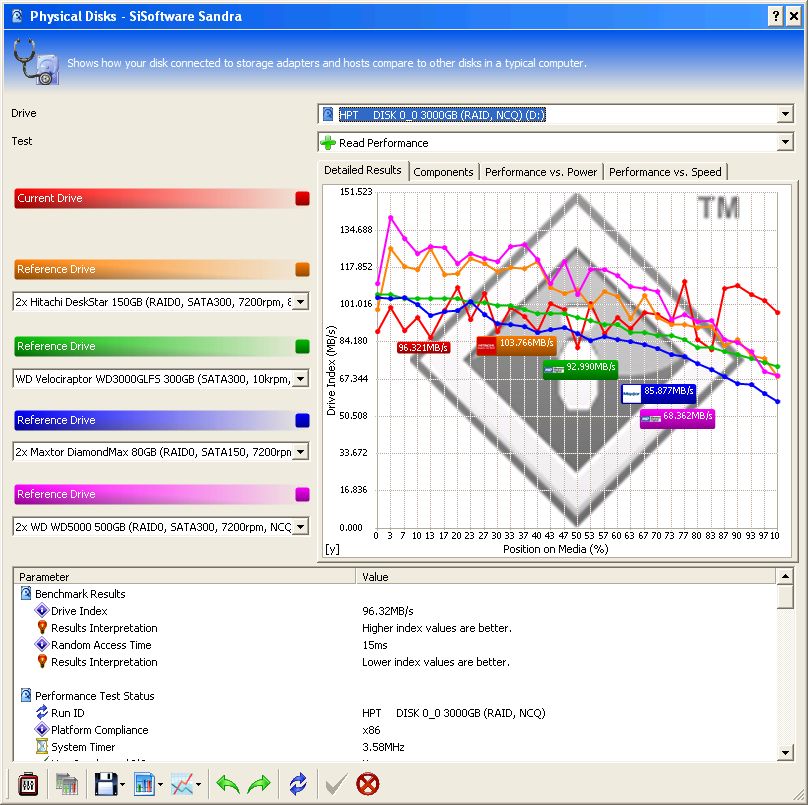This screenshot has width=808, height=805.
Task: Click the Random Access Time diamond icon
Action: (42, 645)
